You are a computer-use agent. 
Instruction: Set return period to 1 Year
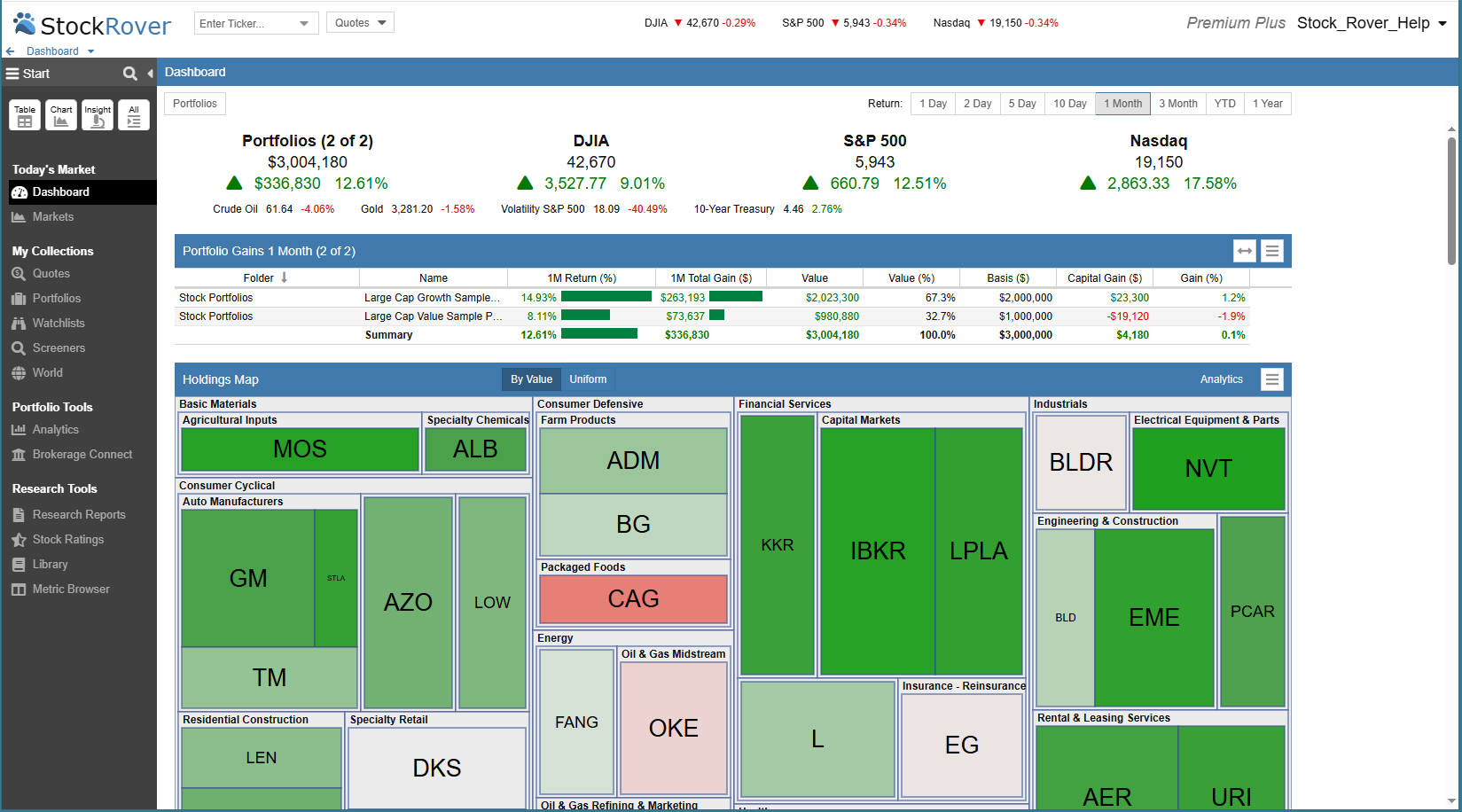pyautogui.click(x=1267, y=104)
